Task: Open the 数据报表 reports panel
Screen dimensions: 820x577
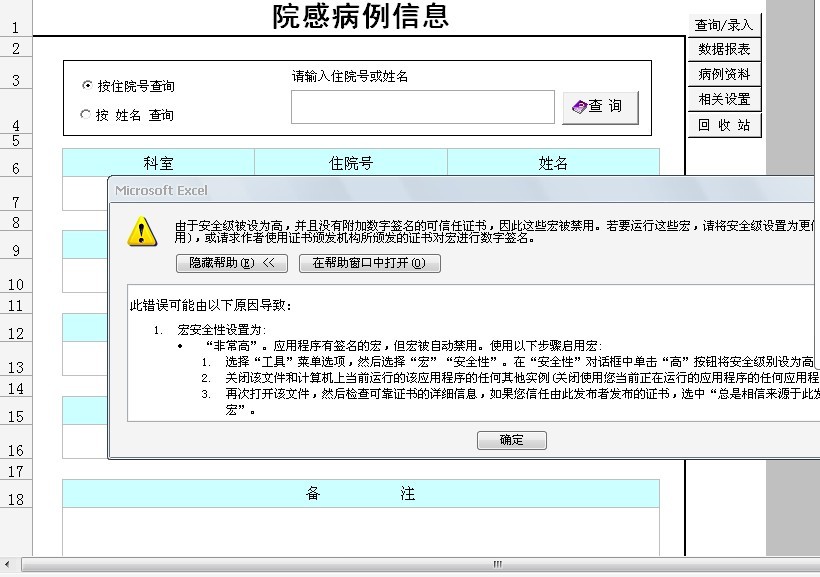Action: point(724,48)
